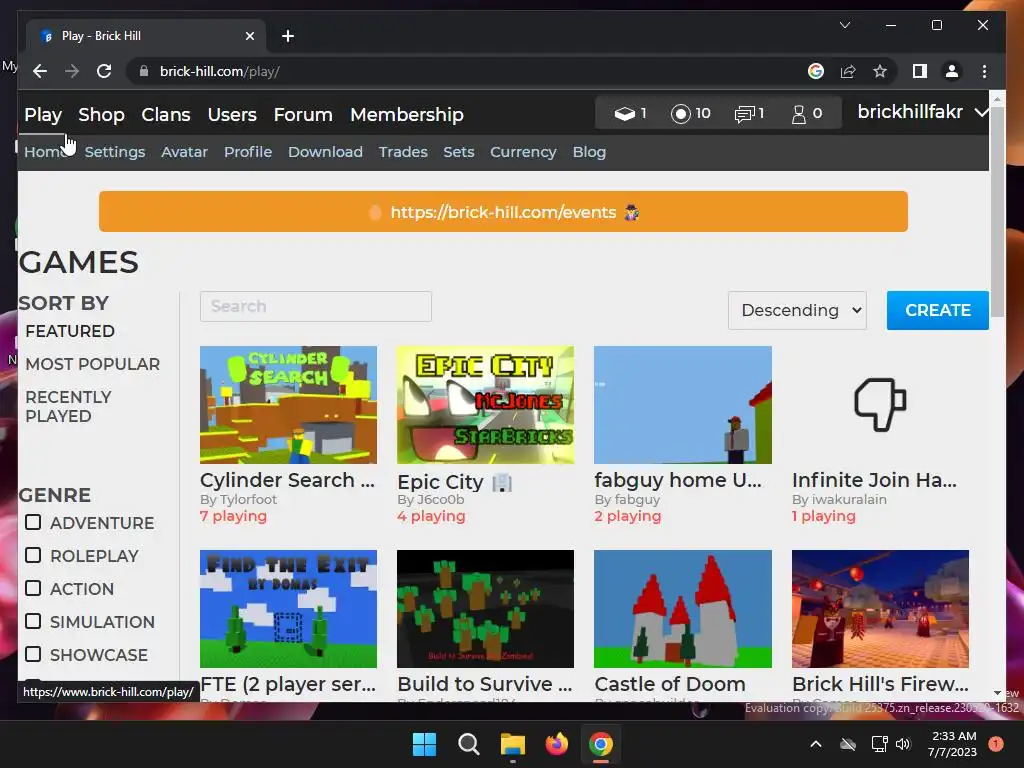Open the Castle of Doom thumbnail
Viewport: 1024px width, 768px height.
(x=682, y=609)
